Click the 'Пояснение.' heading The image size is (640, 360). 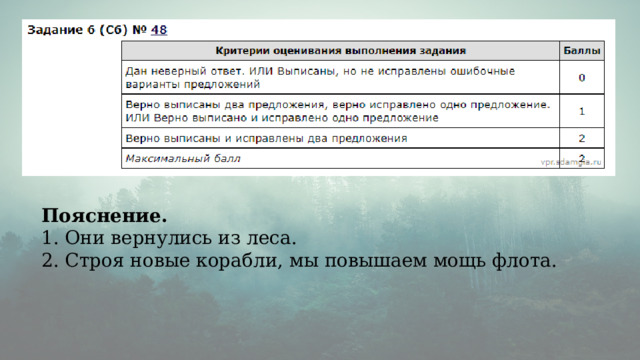click(104, 216)
